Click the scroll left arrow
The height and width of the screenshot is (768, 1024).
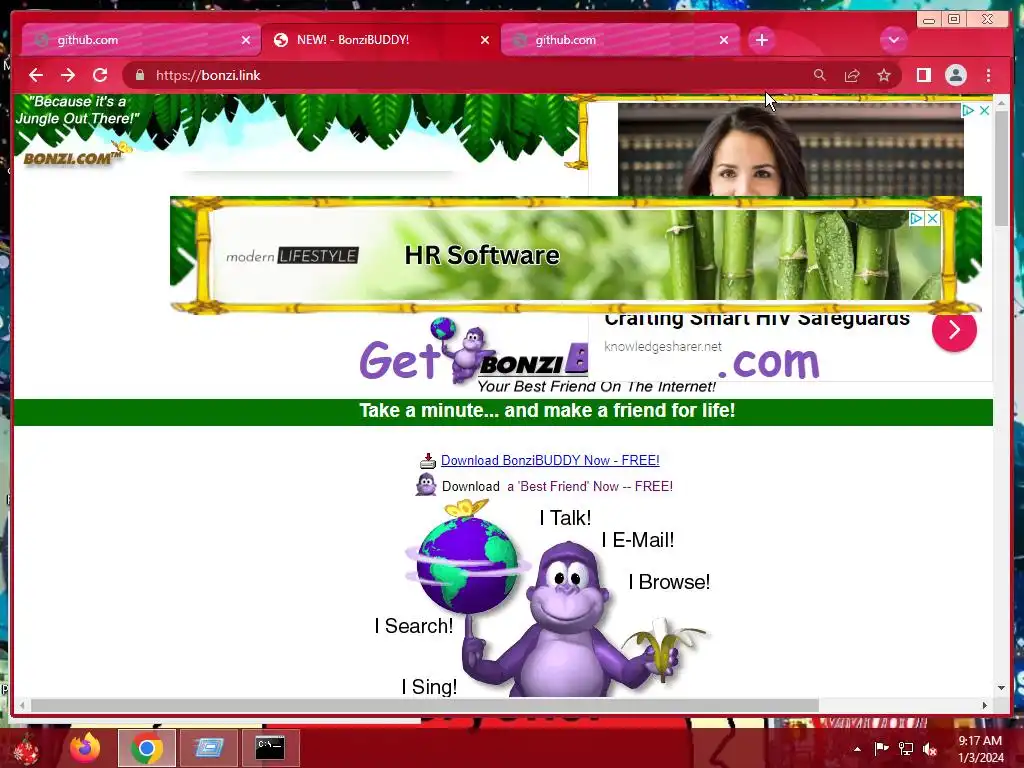[22, 705]
